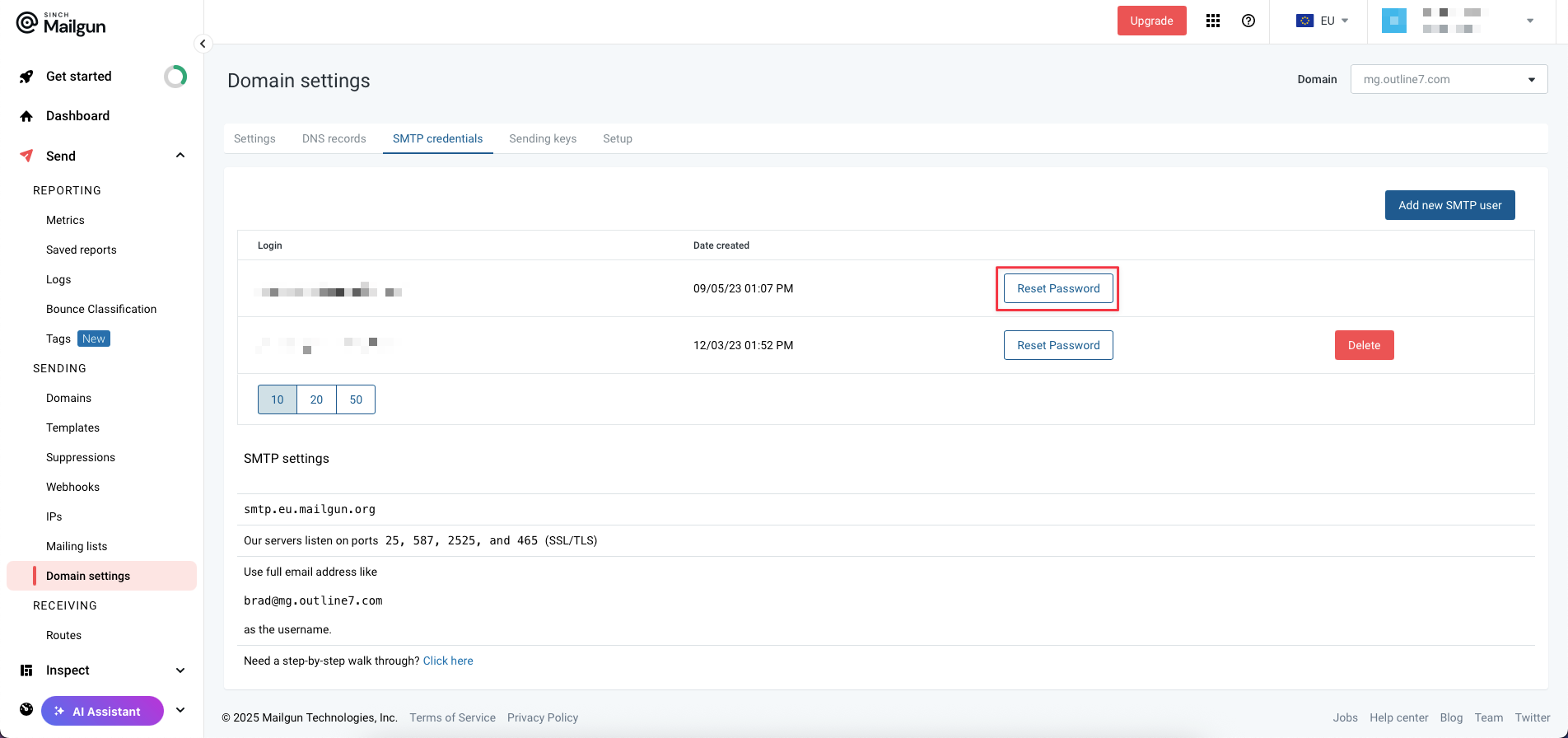Click the brad@mg.outline7.com username text

tap(313, 600)
